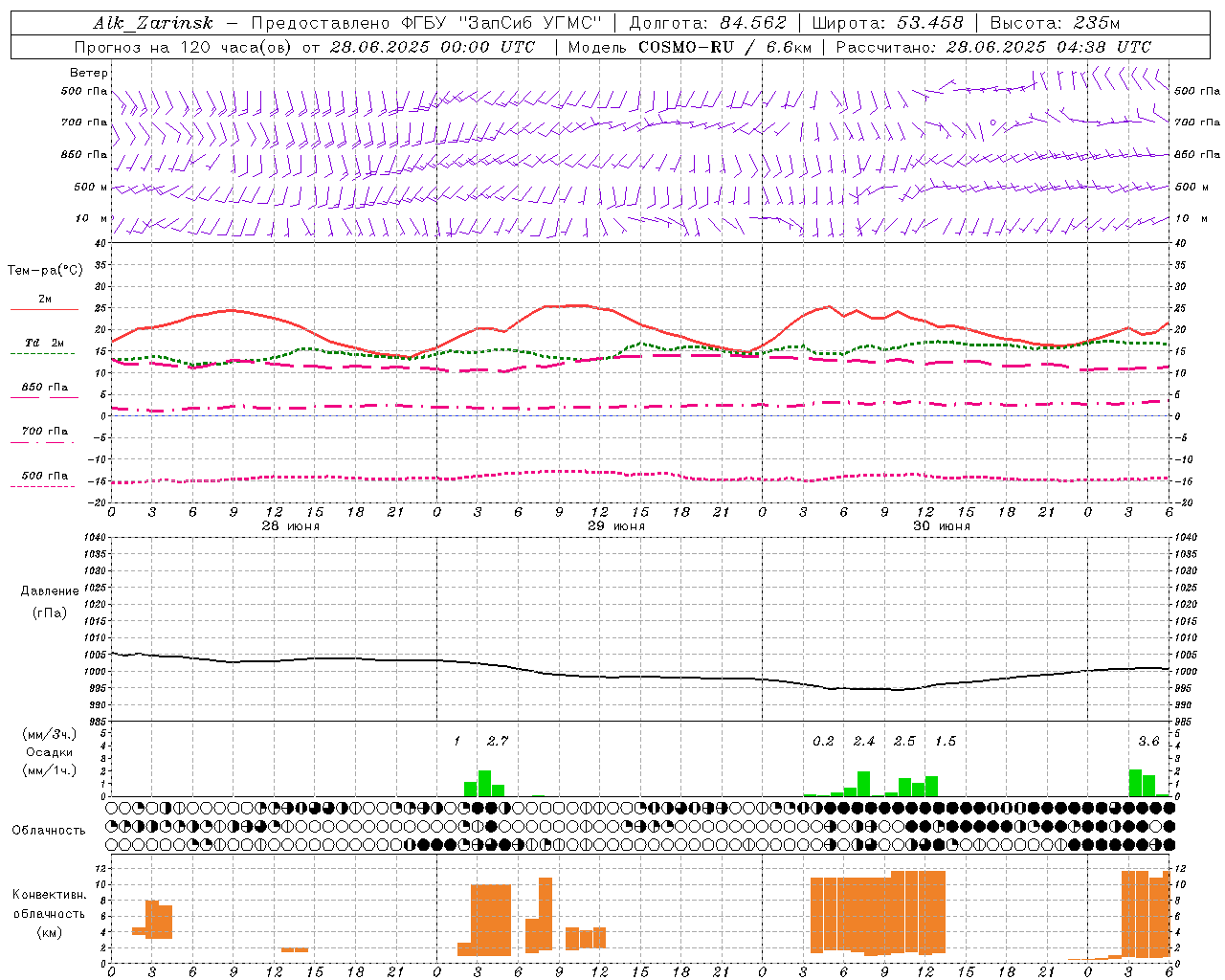Click the 28 июня date label
The height and width of the screenshot is (980, 1225).
click(291, 526)
